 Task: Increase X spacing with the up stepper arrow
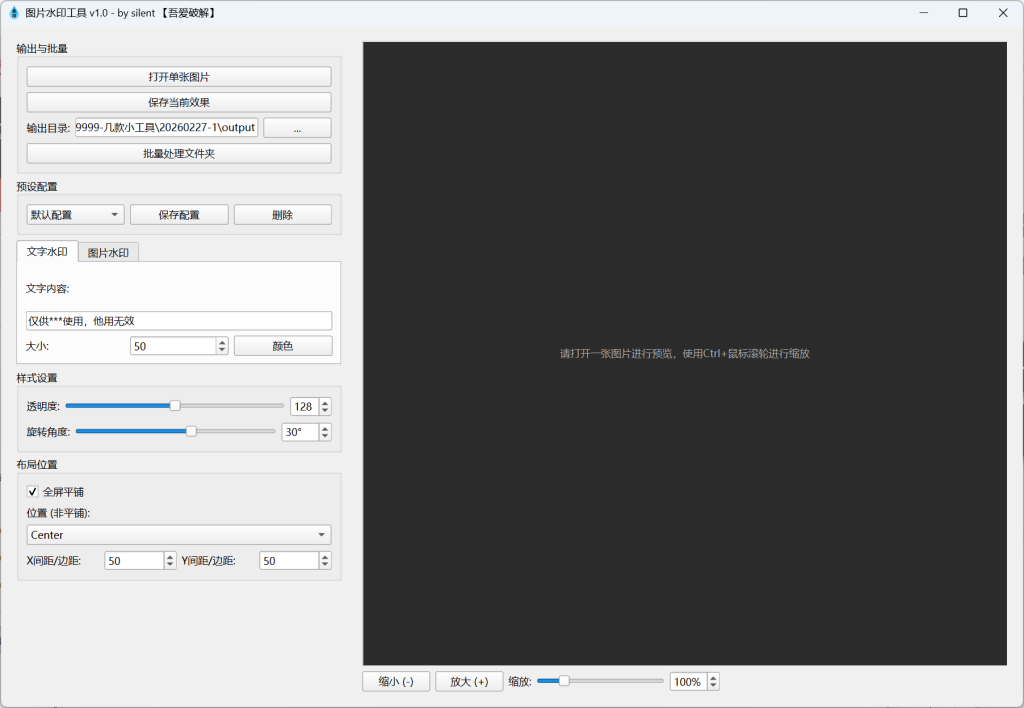pos(170,556)
